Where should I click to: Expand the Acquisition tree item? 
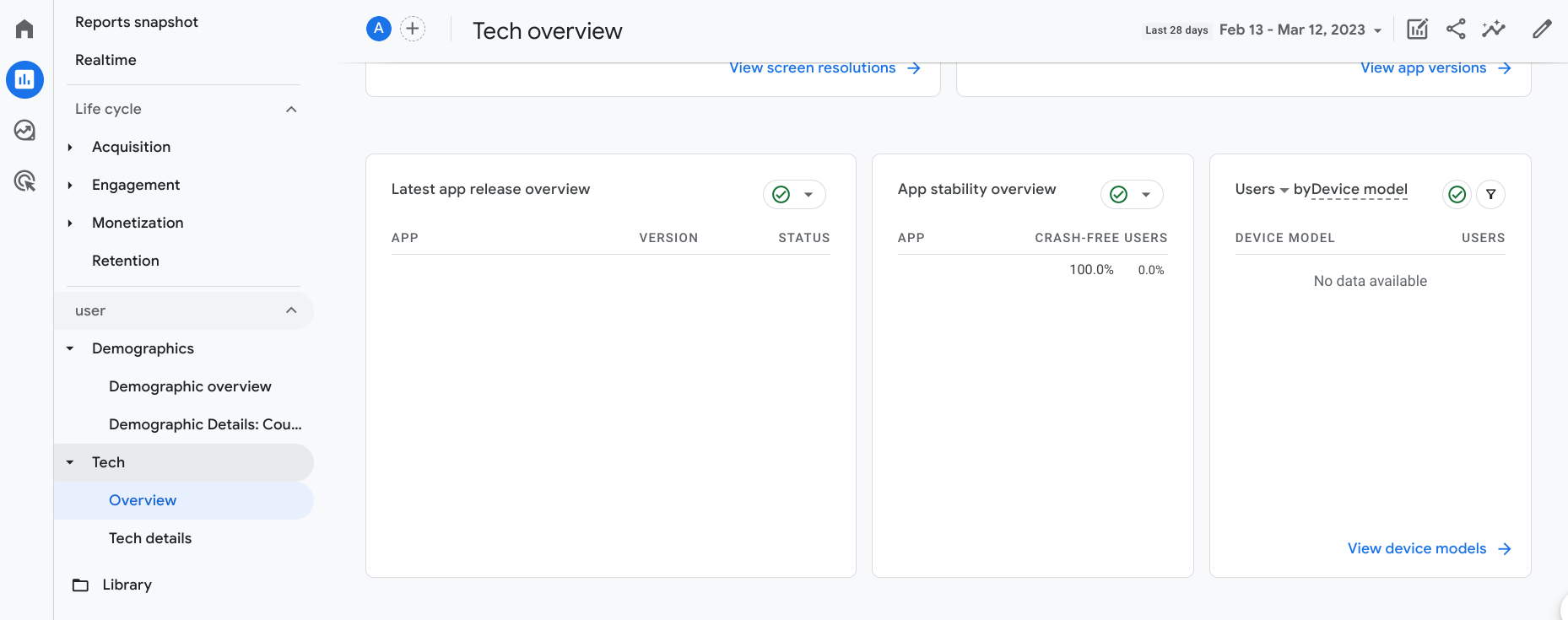[x=70, y=148]
